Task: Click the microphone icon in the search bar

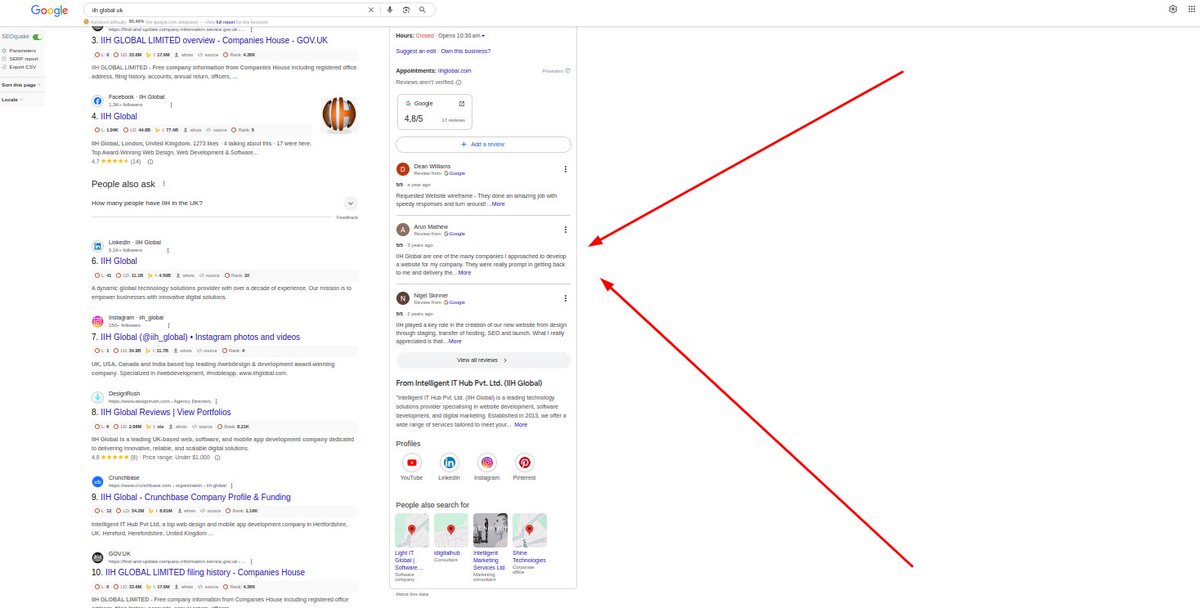Action: point(389,9)
